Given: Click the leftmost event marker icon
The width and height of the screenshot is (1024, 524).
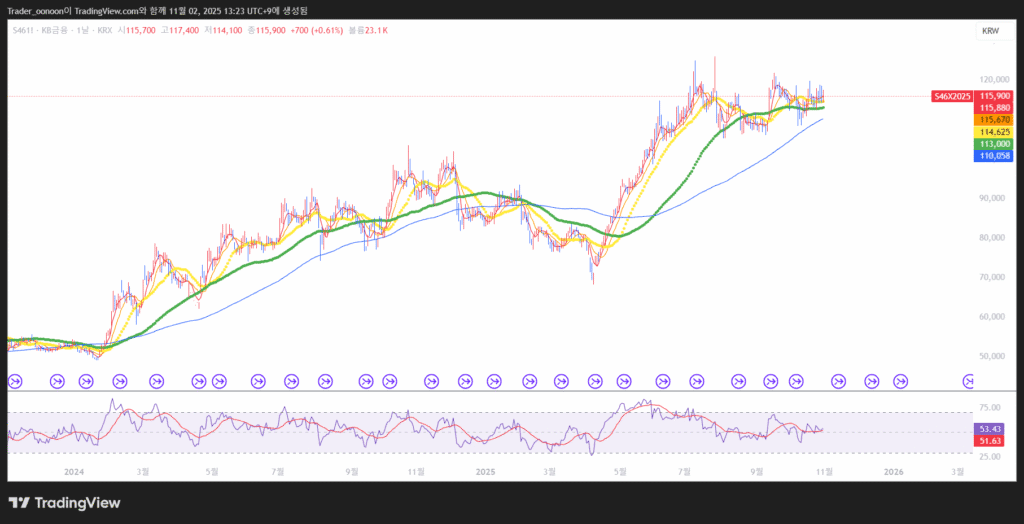Looking at the screenshot, I should (x=15, y=380).
